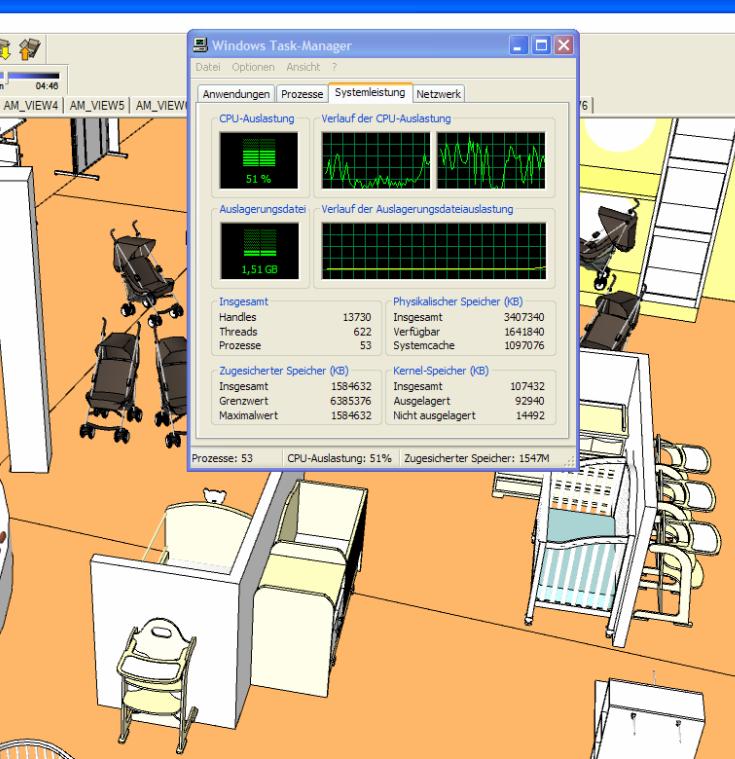Switch to the Prozesse tab

tap(302, 94)
